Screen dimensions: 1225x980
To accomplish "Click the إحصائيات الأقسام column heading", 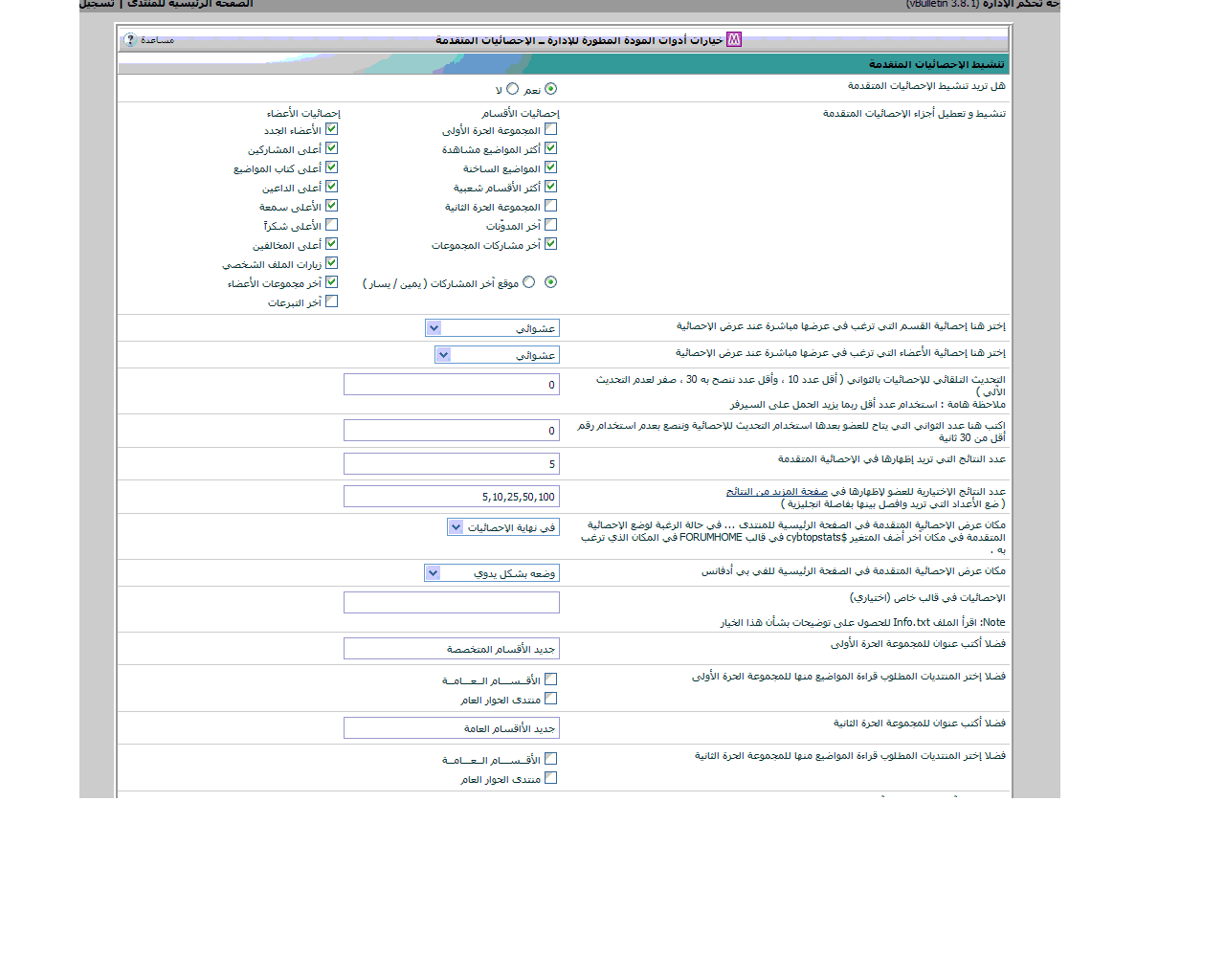I will (x=521, y=114).
